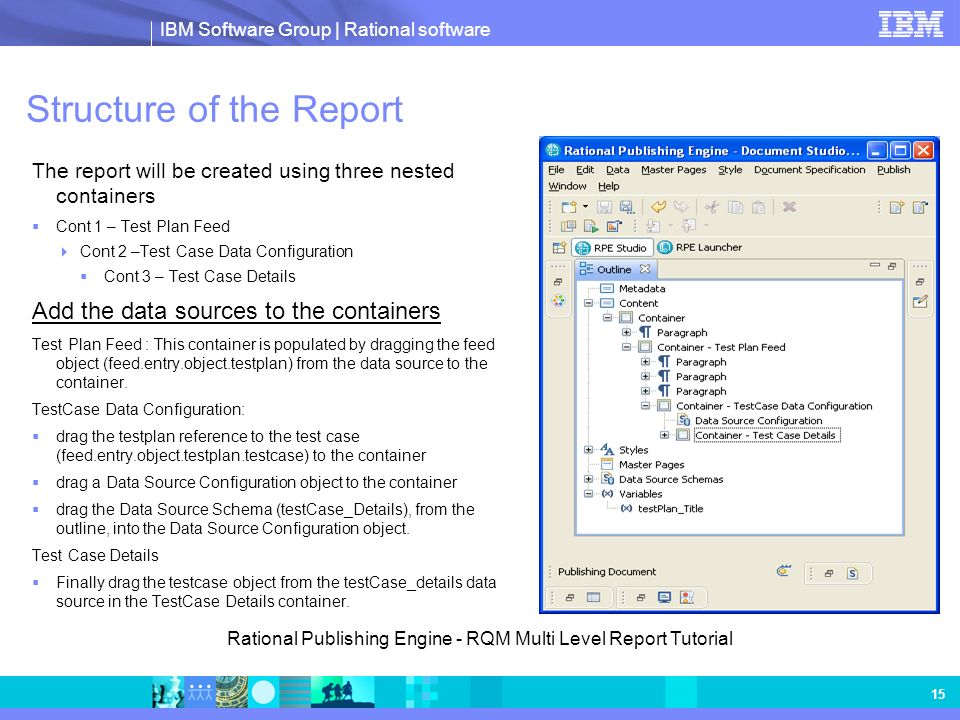Image resolution: width=960 pixels, height=720 pixels.
Task: Collapse the Variables node
Action: [x=588, y=494]
